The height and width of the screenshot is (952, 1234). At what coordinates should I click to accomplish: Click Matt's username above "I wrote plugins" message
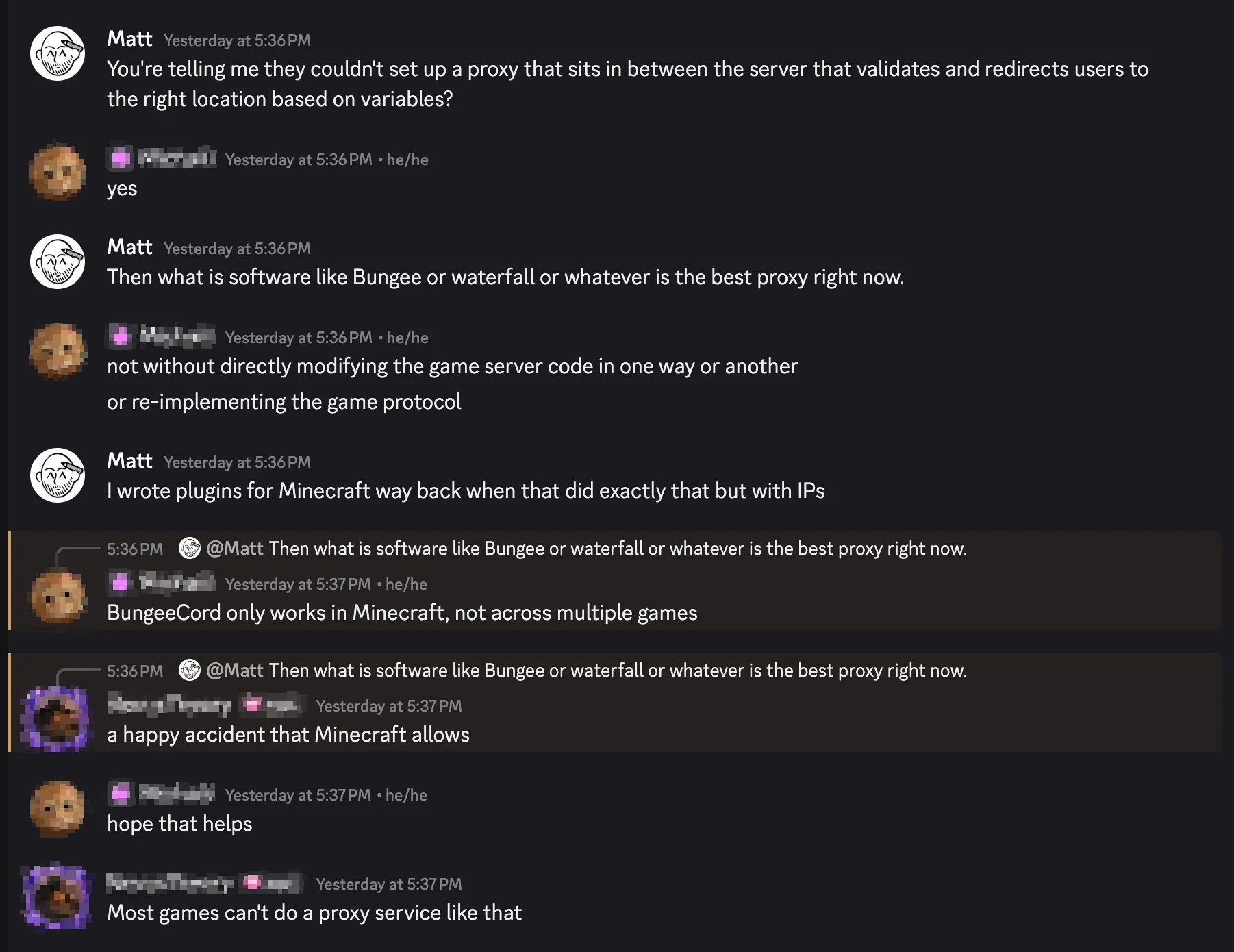[129, 461]
